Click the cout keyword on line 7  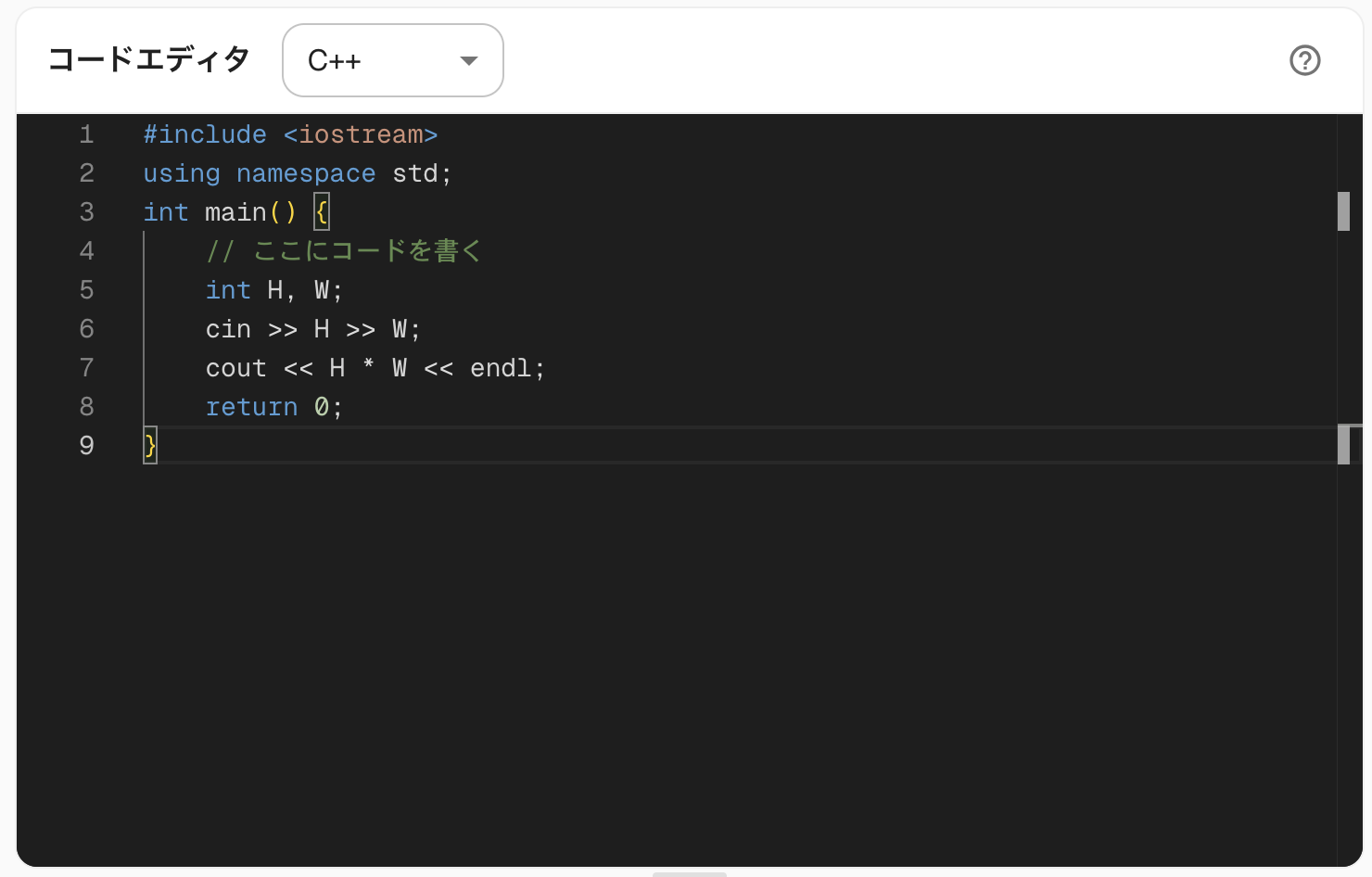pos(235,369)
